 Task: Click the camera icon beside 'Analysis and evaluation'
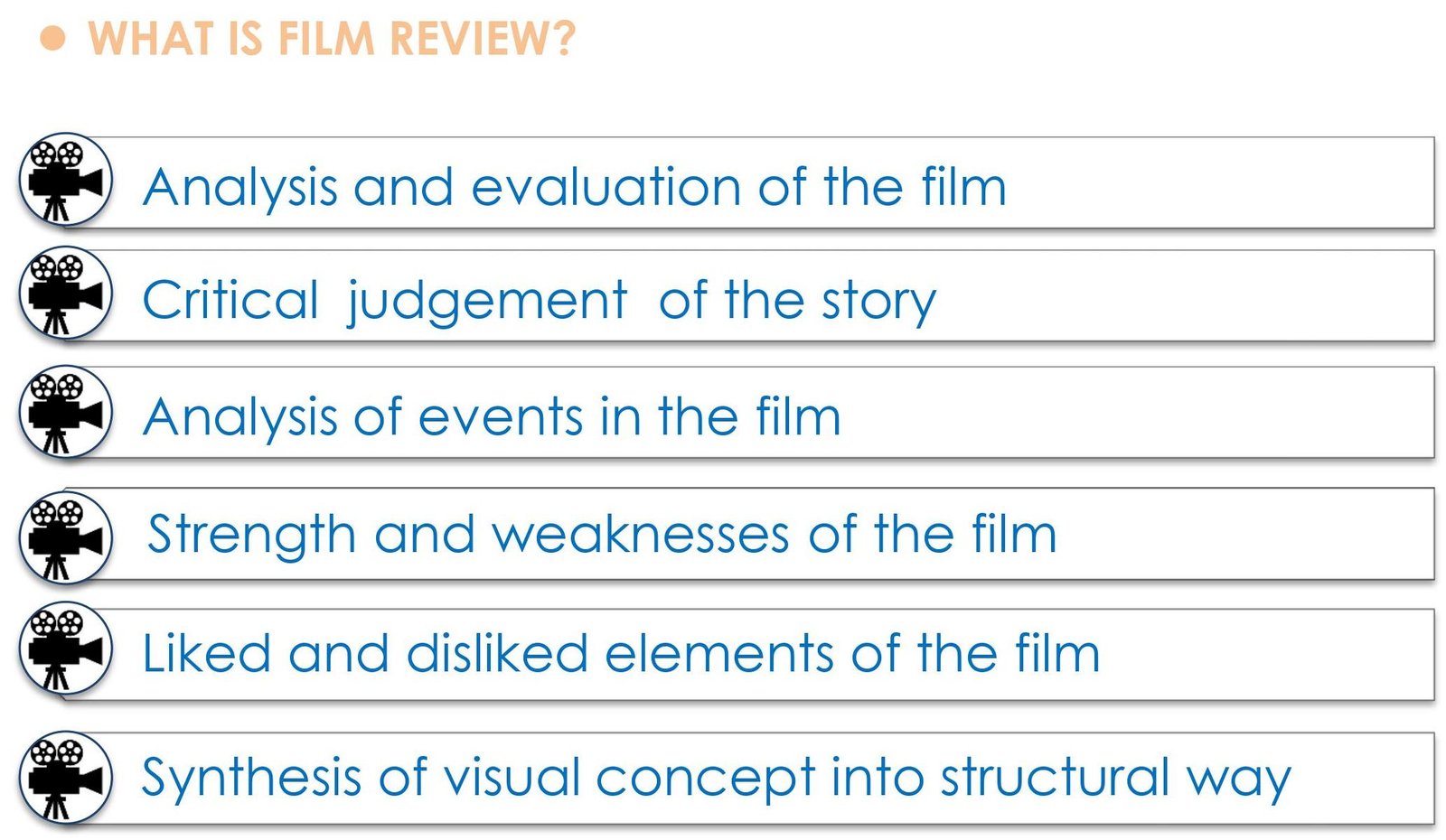pyautogui.click(x=65, y=180)
